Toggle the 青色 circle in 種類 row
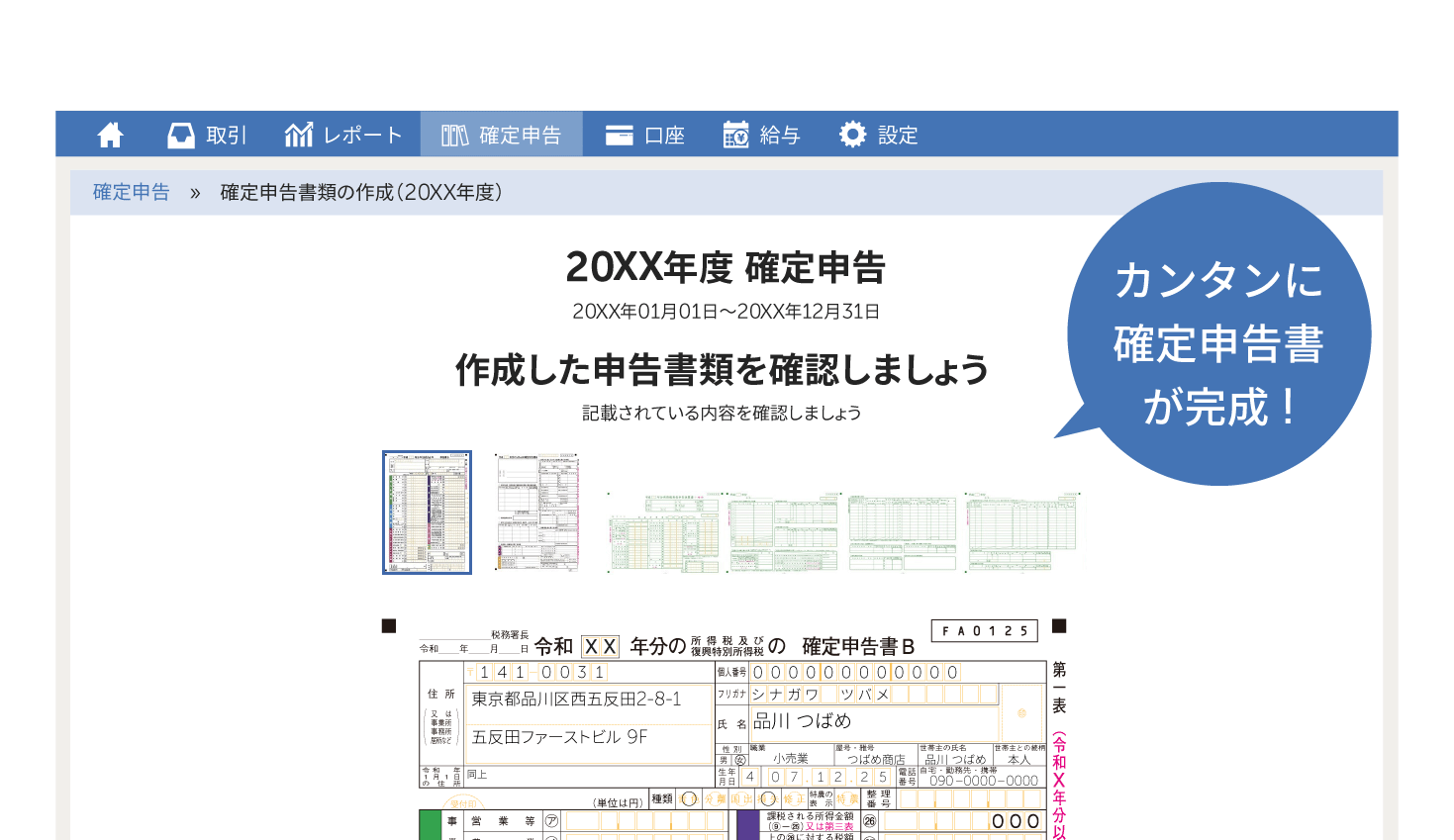 689,798
